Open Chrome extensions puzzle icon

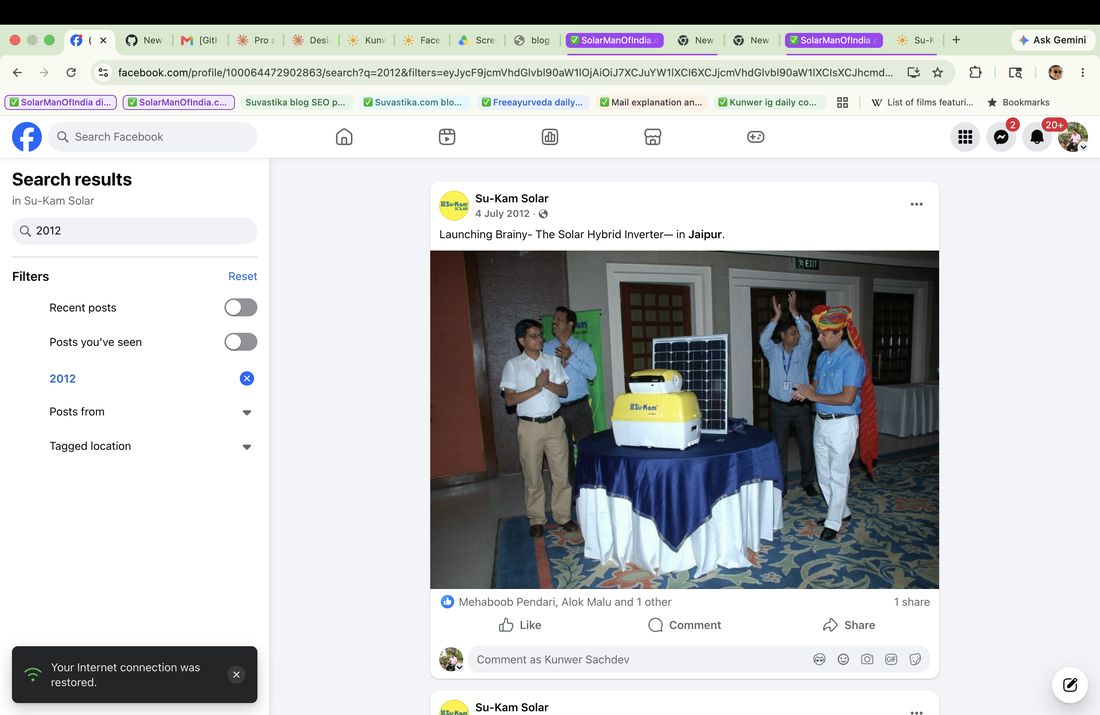(x=975, y=72)
